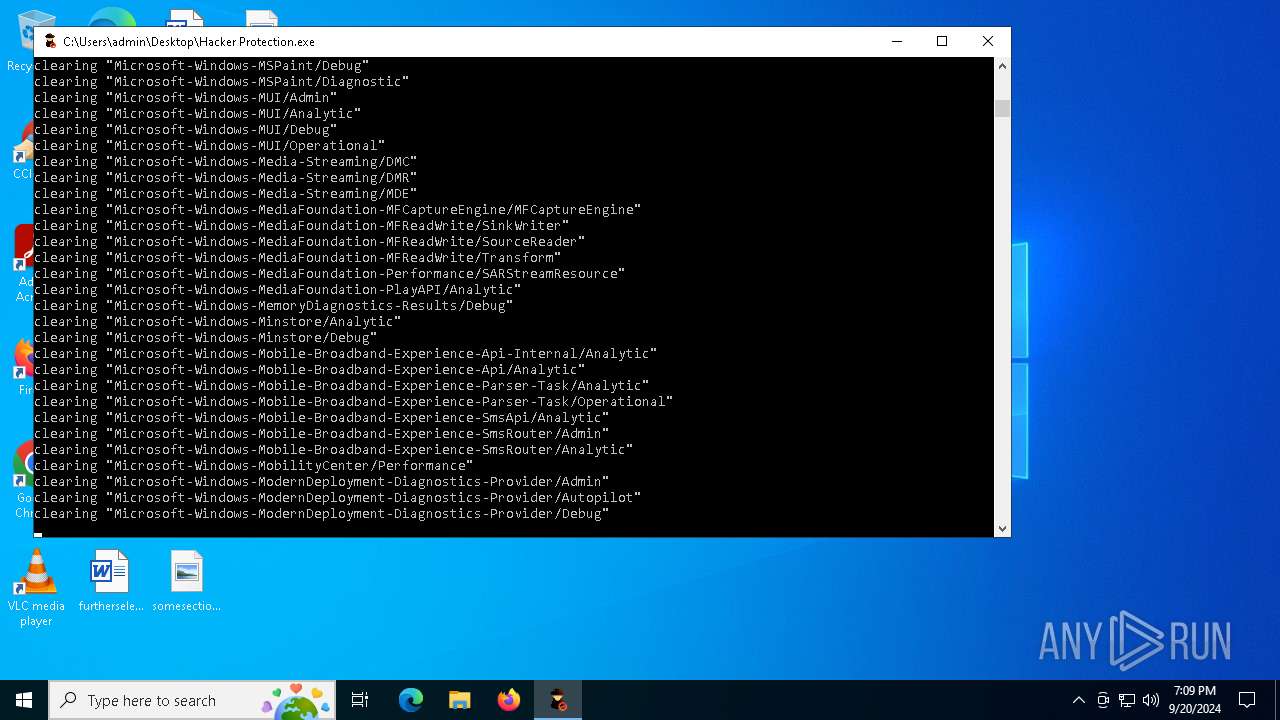Open the notification center icon
The width and height of the screenshot is (1280, 720).
pyautogui.click(x=1247, y=700)
